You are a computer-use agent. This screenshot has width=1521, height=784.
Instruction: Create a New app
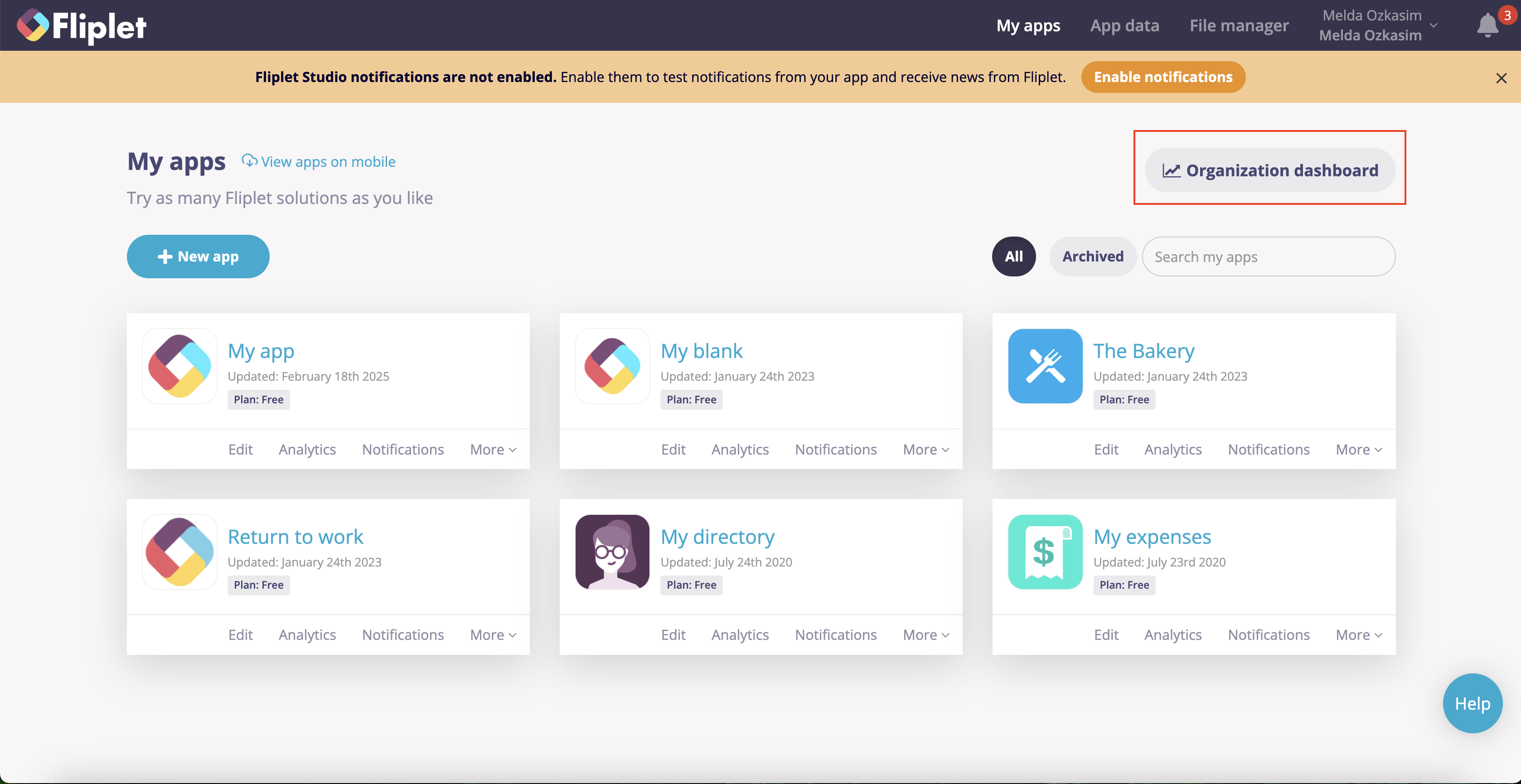click(198, 256)
